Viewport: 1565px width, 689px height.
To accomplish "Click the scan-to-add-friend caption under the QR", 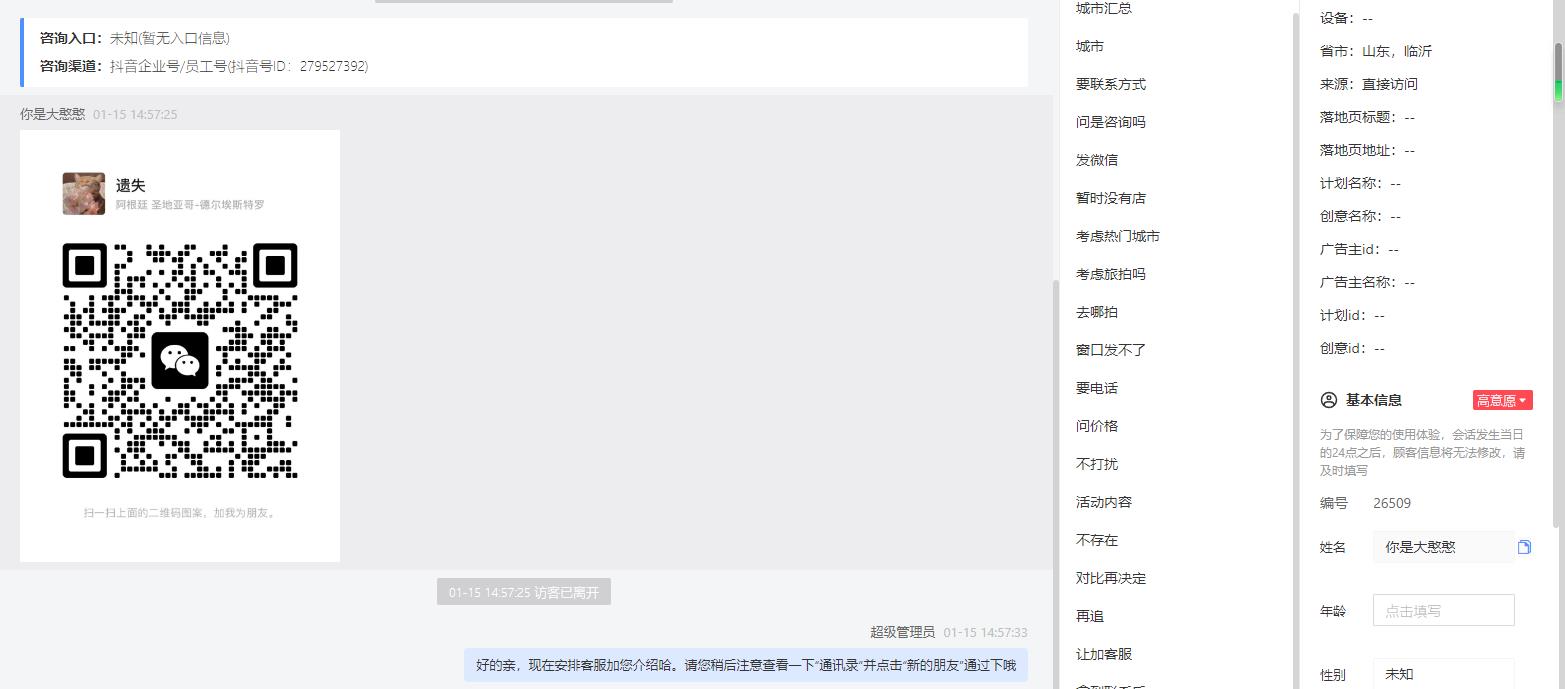I will (180, 513).
